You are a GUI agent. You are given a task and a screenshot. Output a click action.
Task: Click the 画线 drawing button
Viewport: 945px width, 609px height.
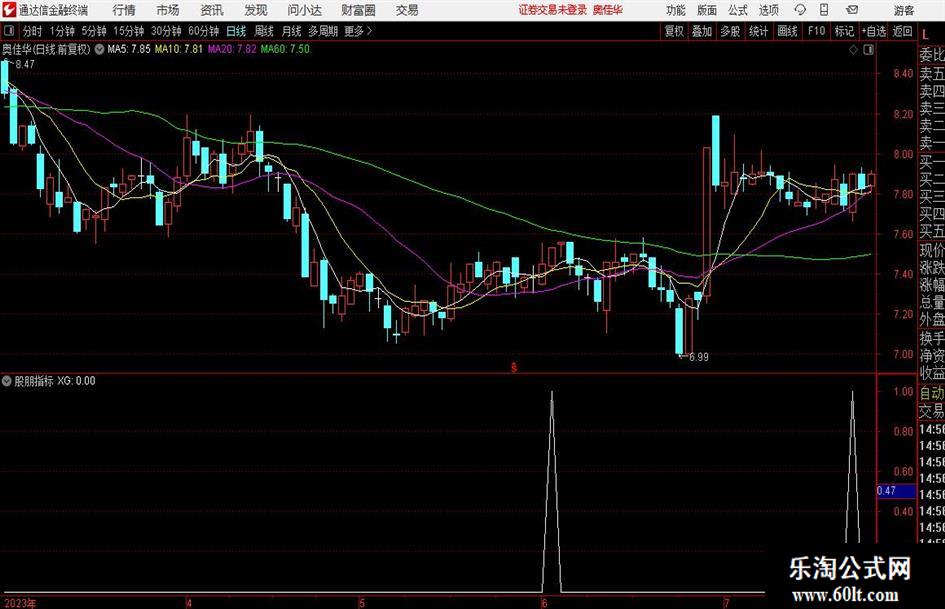(787, 31)
